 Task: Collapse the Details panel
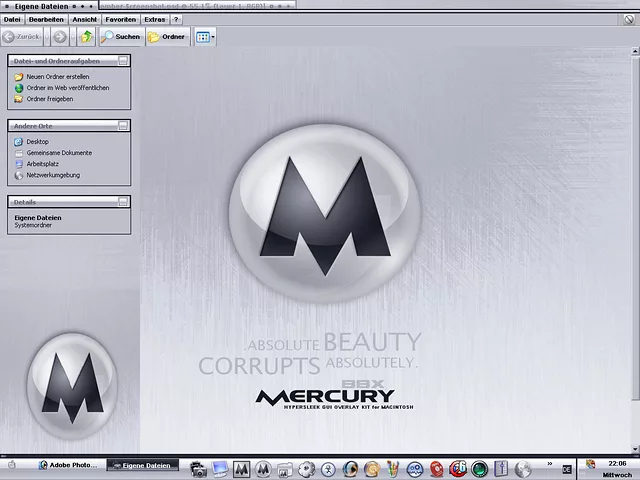coord(122,202)
